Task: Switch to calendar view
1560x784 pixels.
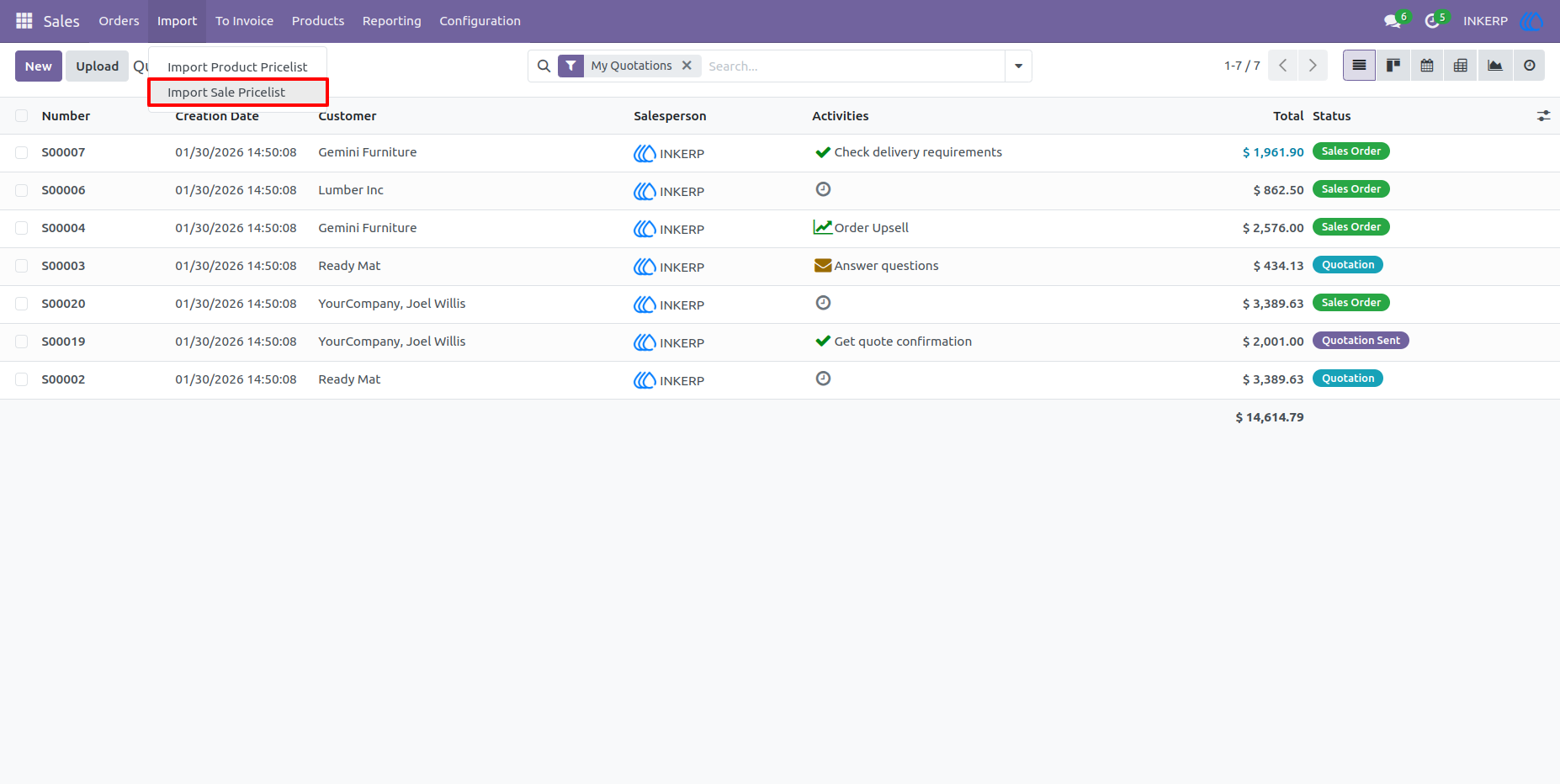Action: pos(1427,66)
